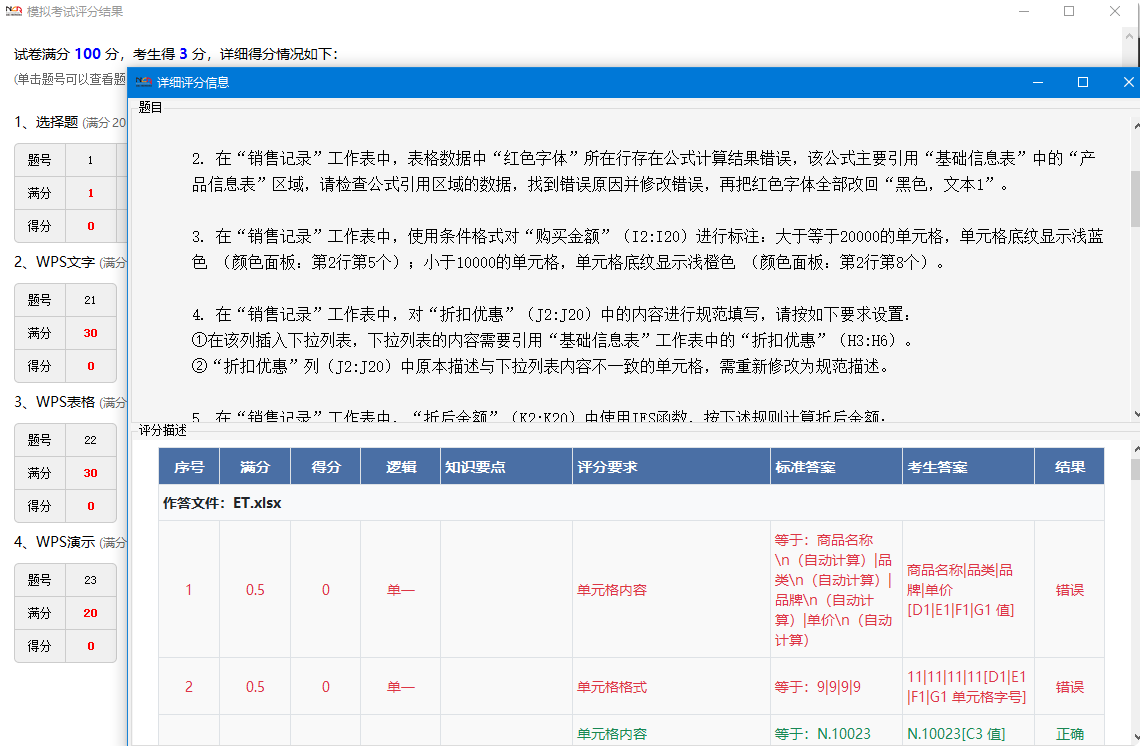
Task: Click 单元格格式 requirement in row 2
Action: (x=611, y=687)
